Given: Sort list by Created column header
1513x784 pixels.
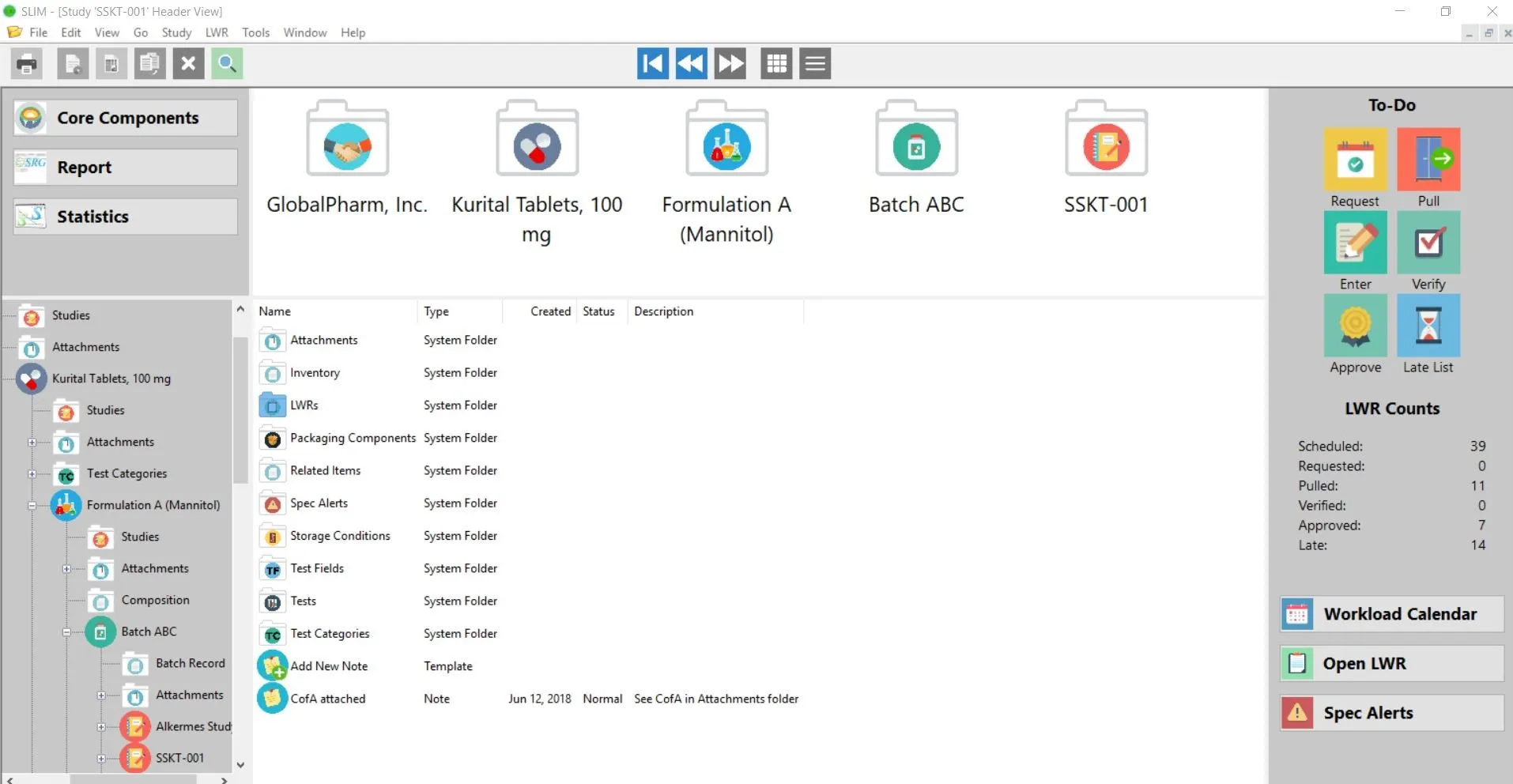Looking at the screenshot, I should pos(538,311).
